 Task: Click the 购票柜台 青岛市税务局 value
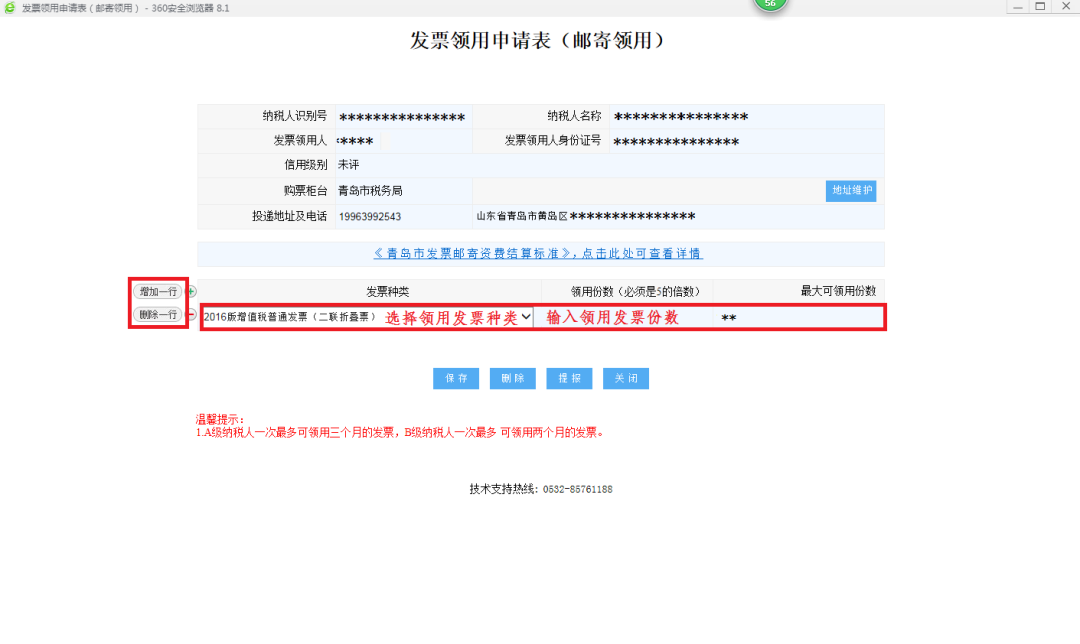coord(370,191)
